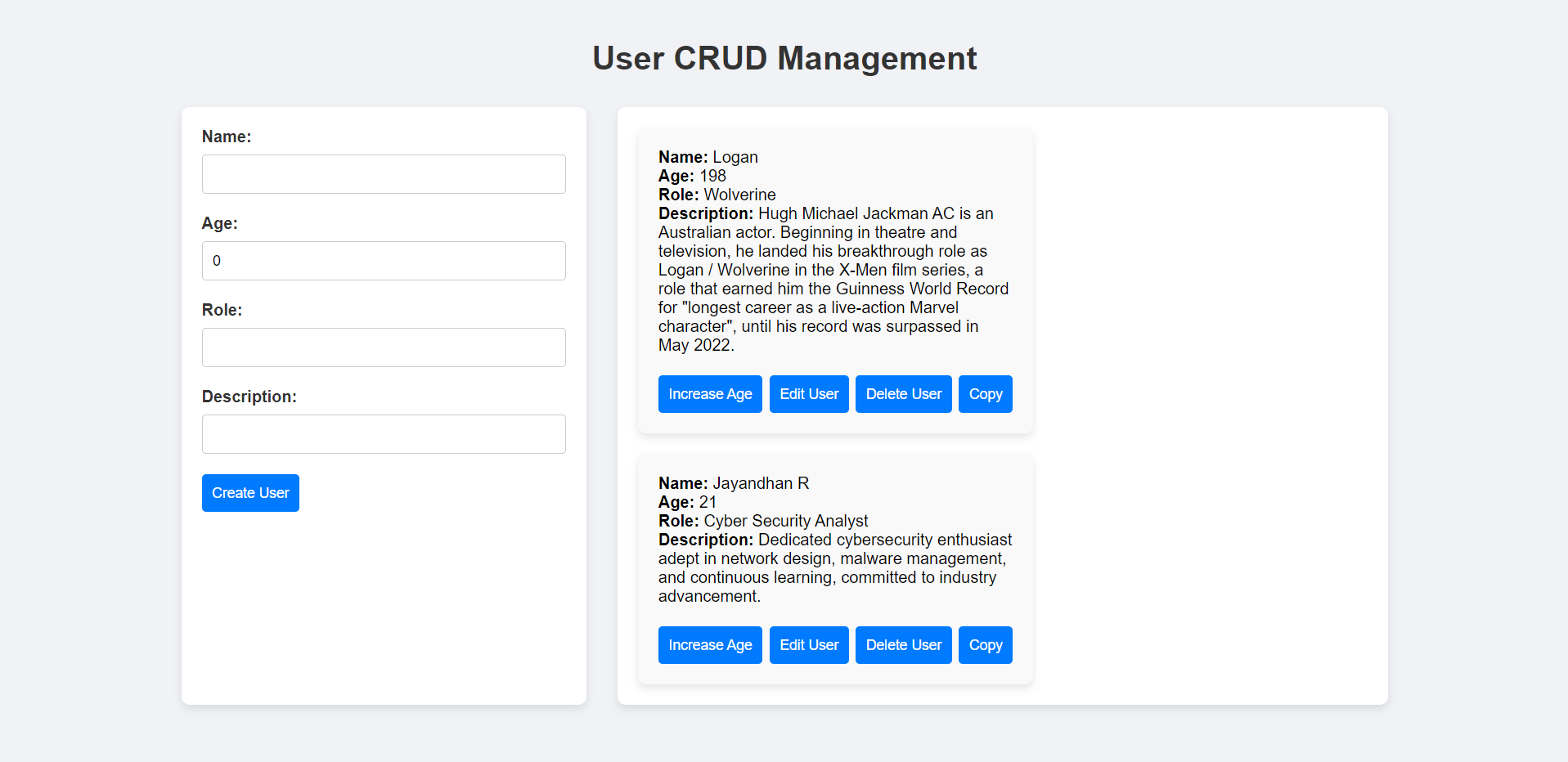
Task: Edit the Jayandhan R user
Action: pos(809,645)
